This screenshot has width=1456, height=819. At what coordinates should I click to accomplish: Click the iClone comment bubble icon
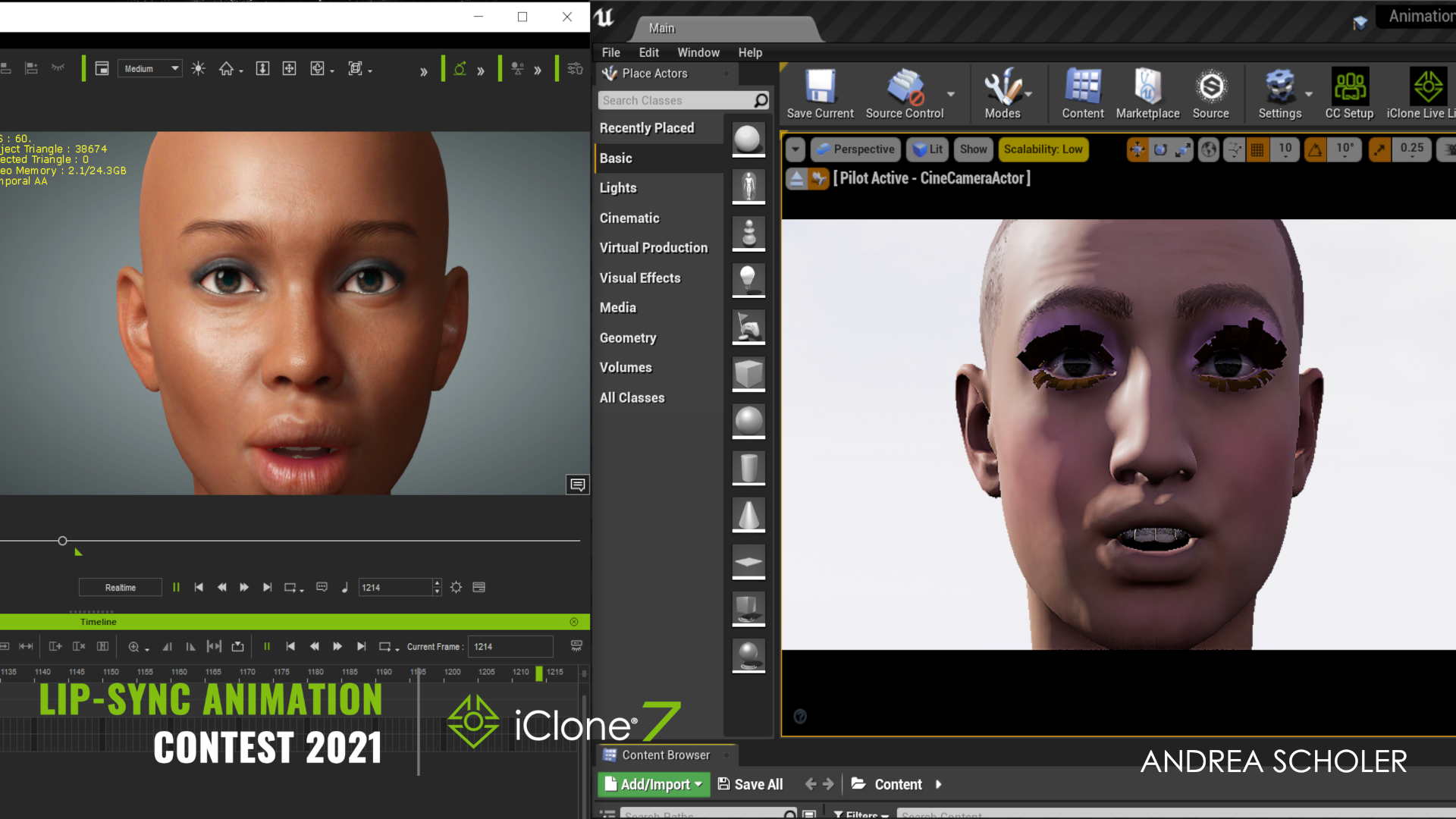322,587
